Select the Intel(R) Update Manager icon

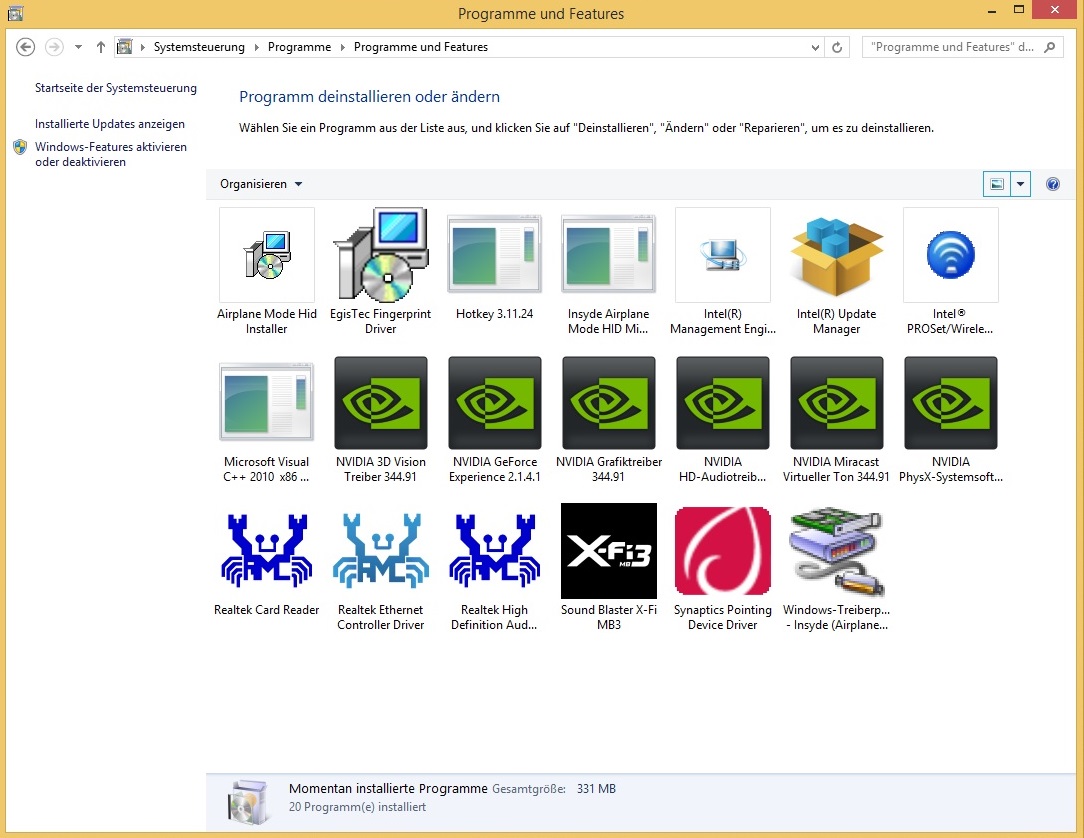point(837,255)
